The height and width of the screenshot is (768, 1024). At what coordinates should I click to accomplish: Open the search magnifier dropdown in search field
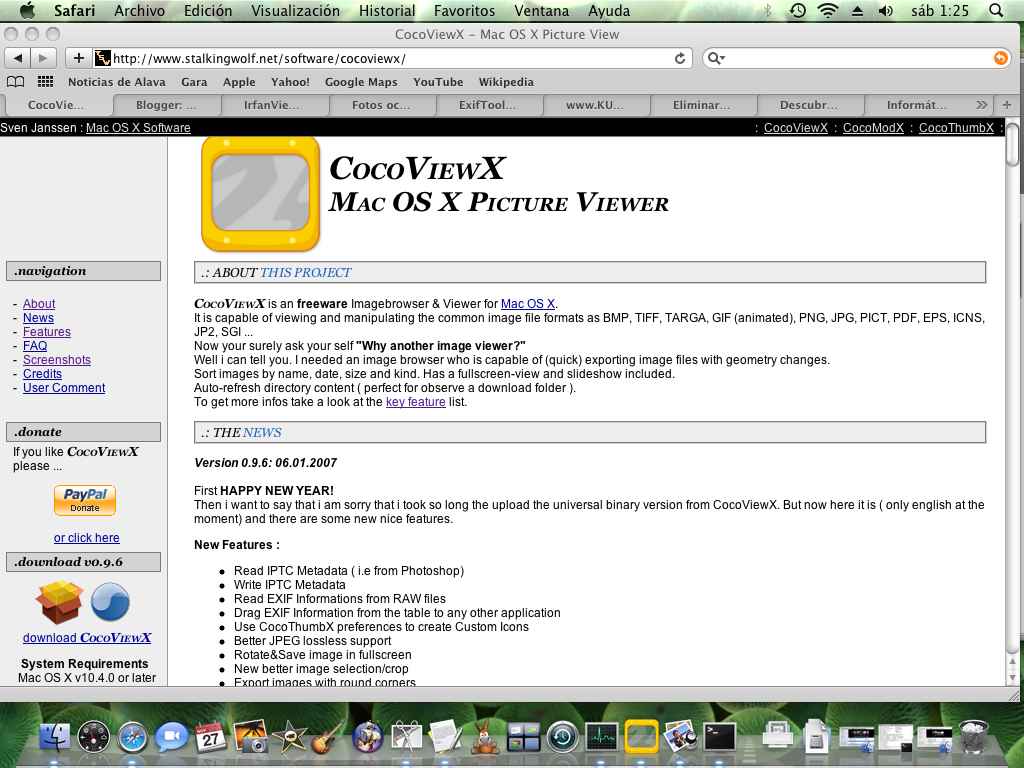click(716, 58)
